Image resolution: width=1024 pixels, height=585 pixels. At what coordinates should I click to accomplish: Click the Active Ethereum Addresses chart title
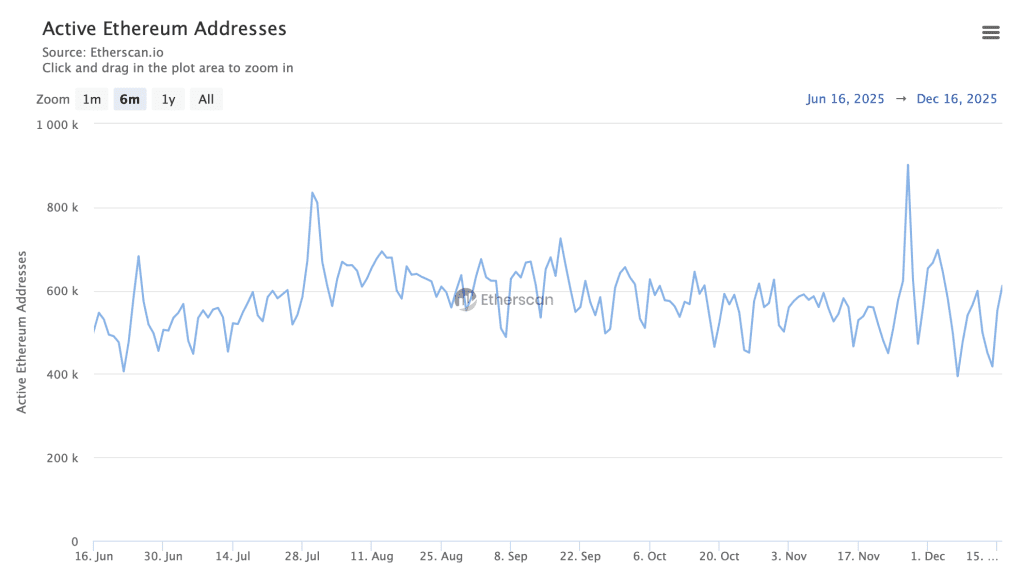[x=164, y=29]
